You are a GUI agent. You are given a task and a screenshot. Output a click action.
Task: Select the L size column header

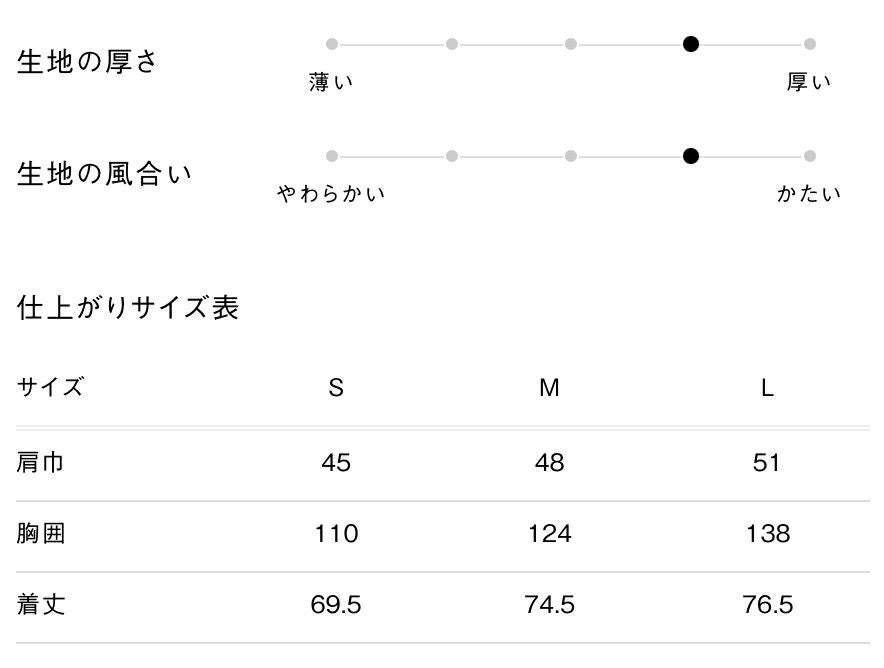coord(767,388)
